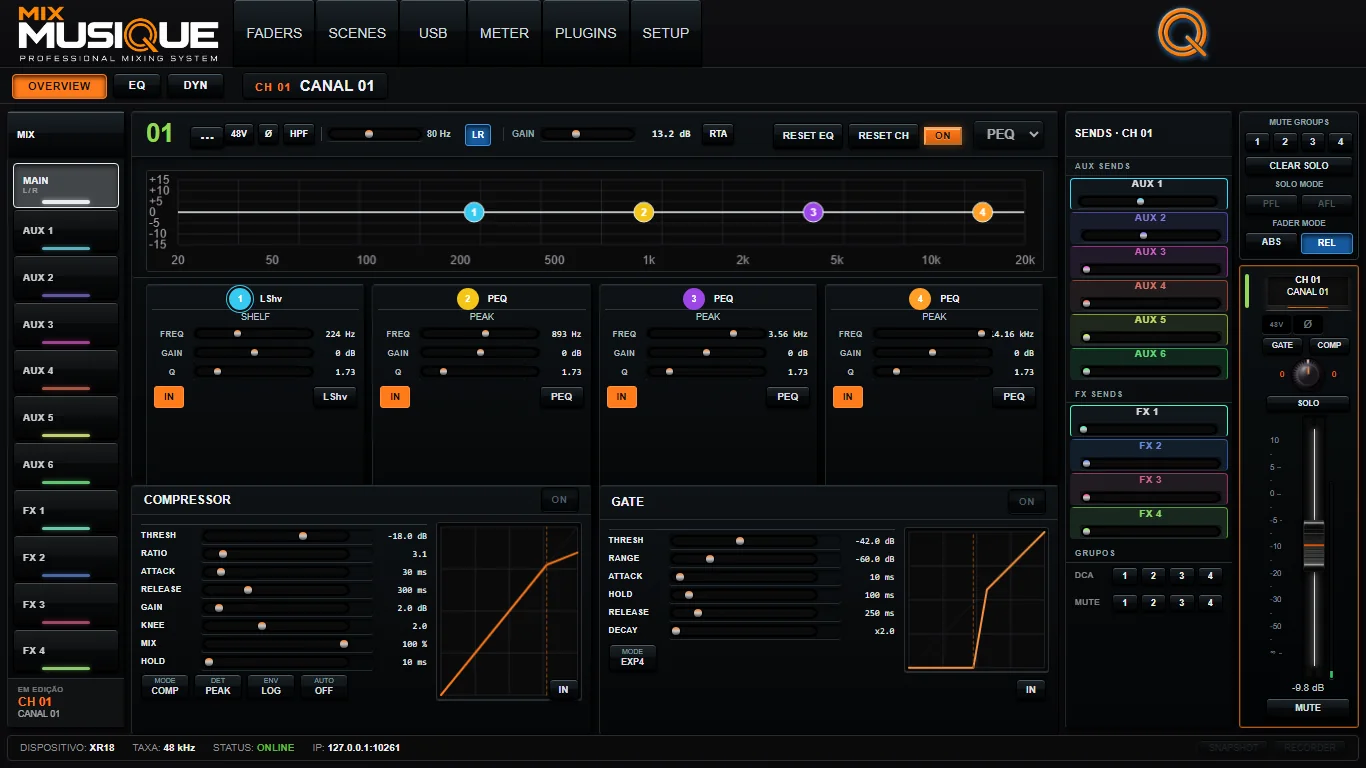Click the compressor curve graph
The image size is (1366, 768).
(509, 610)
